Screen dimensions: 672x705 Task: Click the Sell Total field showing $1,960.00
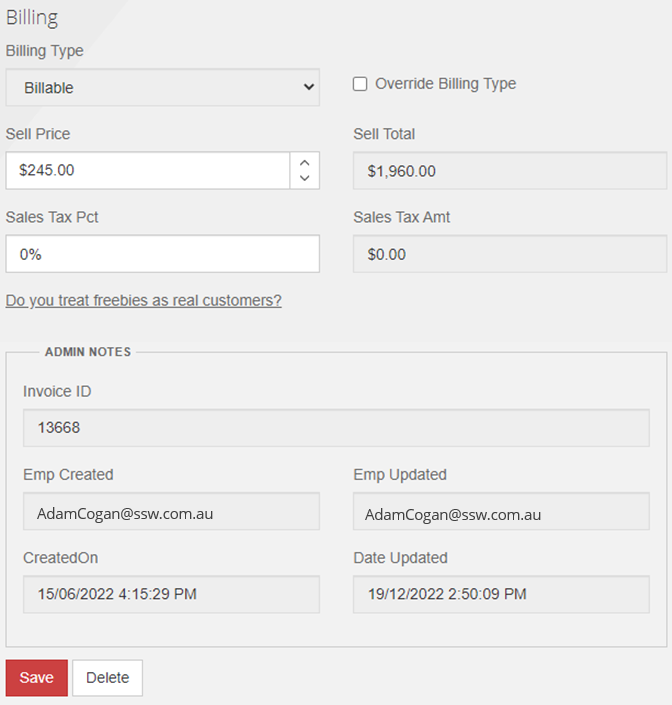pyautogui.click(x=510, y=171)
